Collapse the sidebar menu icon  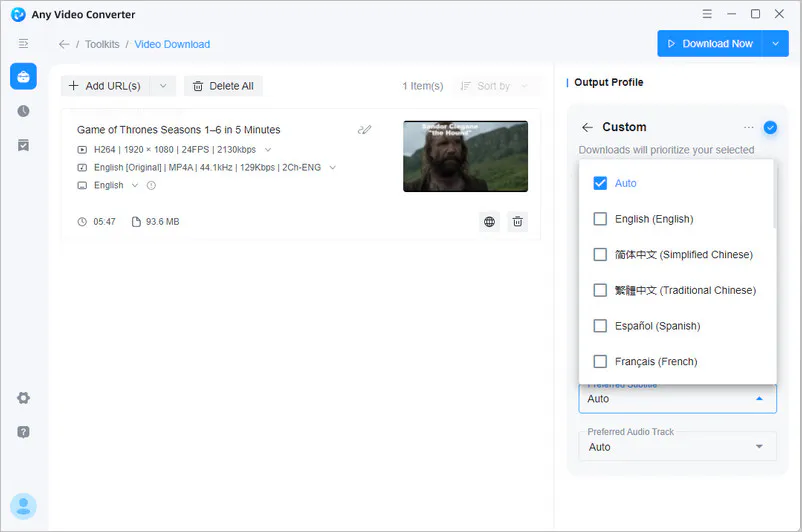pos(23,43)
